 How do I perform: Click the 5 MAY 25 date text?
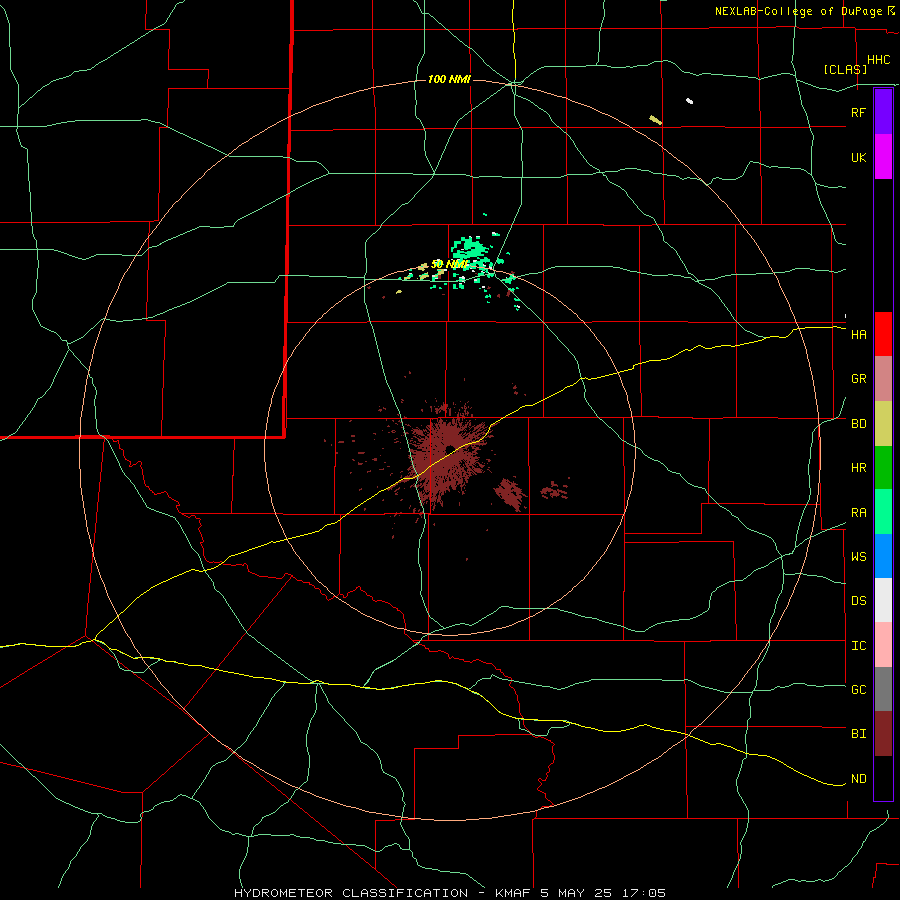[577, 893]
